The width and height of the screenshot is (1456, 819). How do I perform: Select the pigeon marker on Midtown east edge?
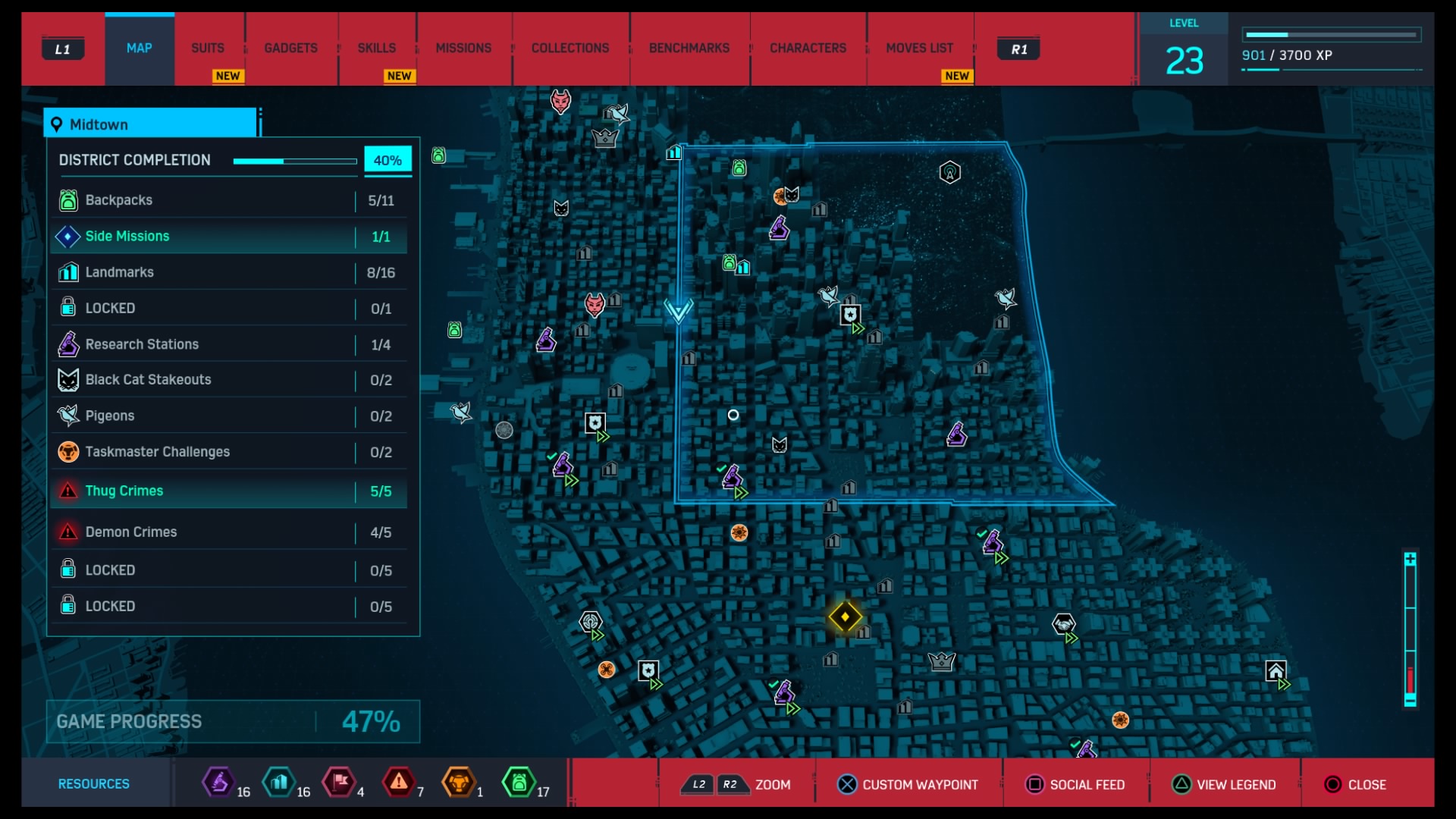point(1006,298)
